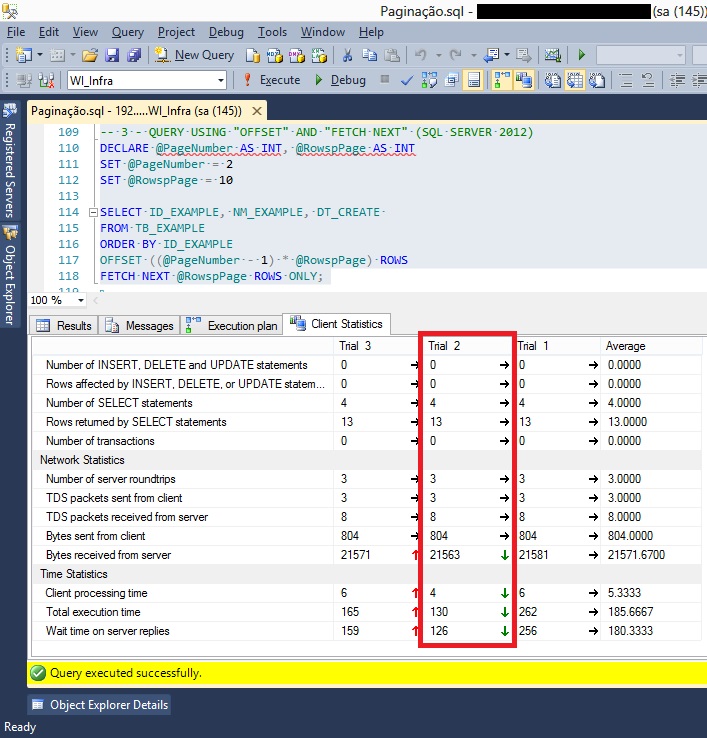Screen dimensions: 707x738
Task: Click the New Query button
Action: click(194, 55)
